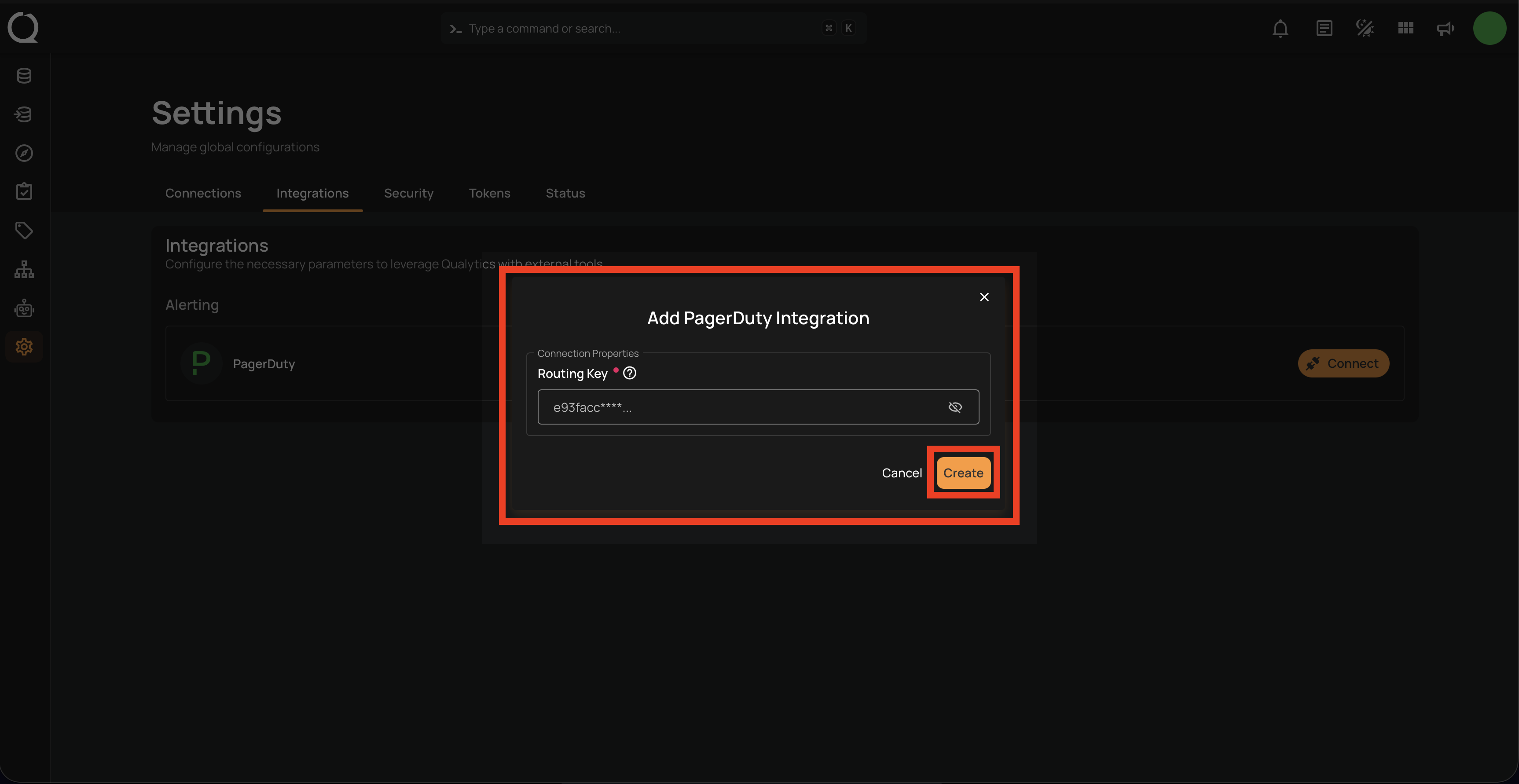Click the PagerDuty Connect button

point(1343,364)
